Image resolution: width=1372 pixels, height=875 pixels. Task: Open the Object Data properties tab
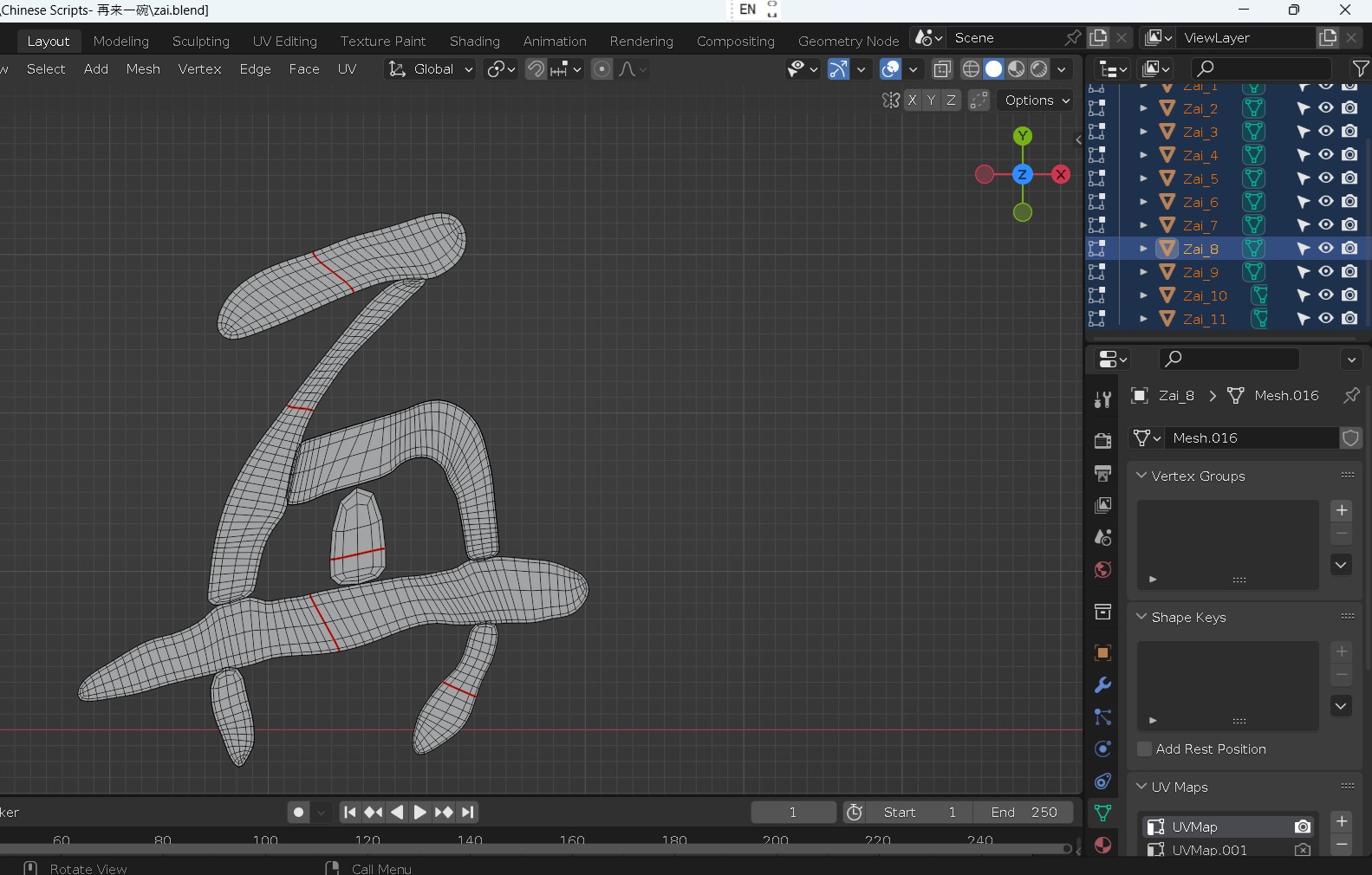[1102, 813]
